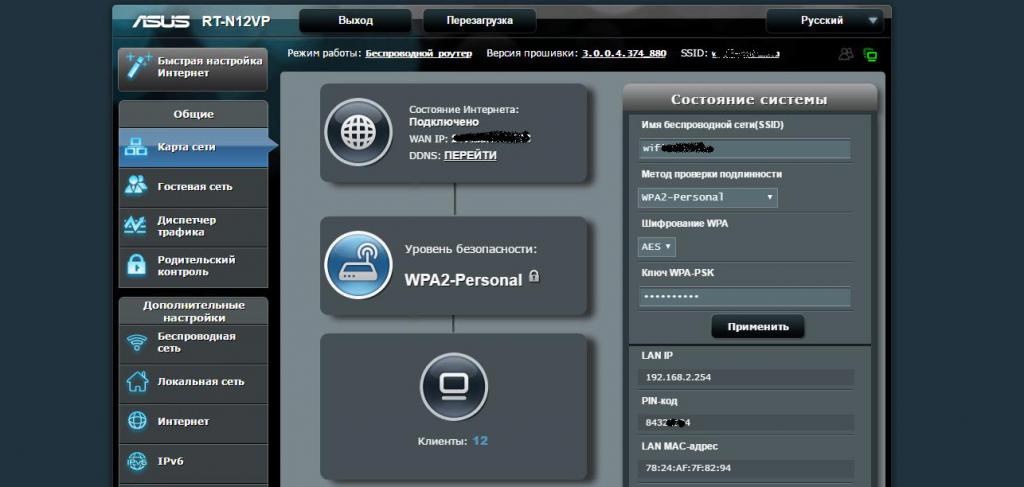Select the router security level icon
This screenshot has height=487, width=1024.
359,265
